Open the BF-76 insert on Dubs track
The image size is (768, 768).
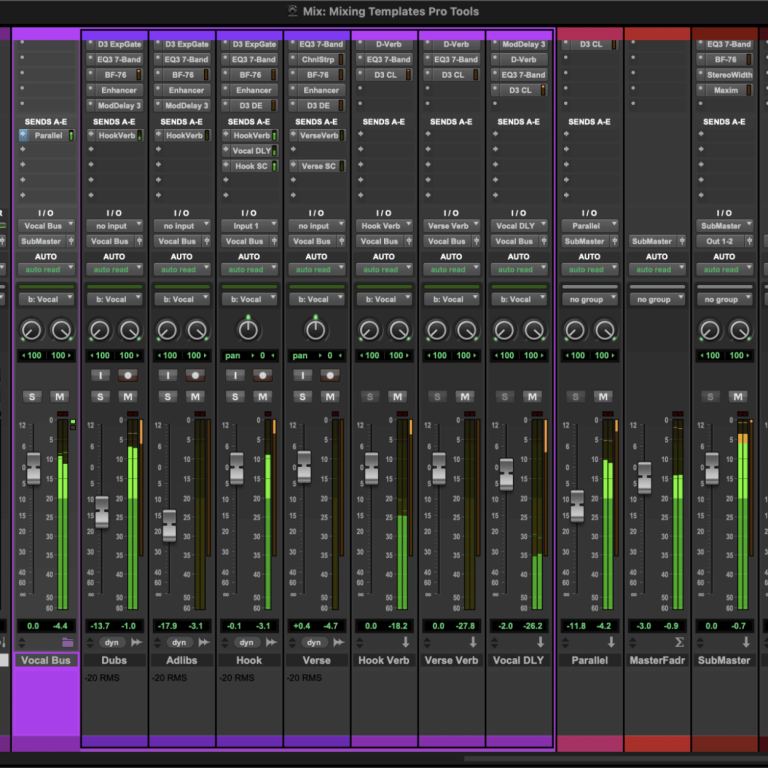pos(114,75)
